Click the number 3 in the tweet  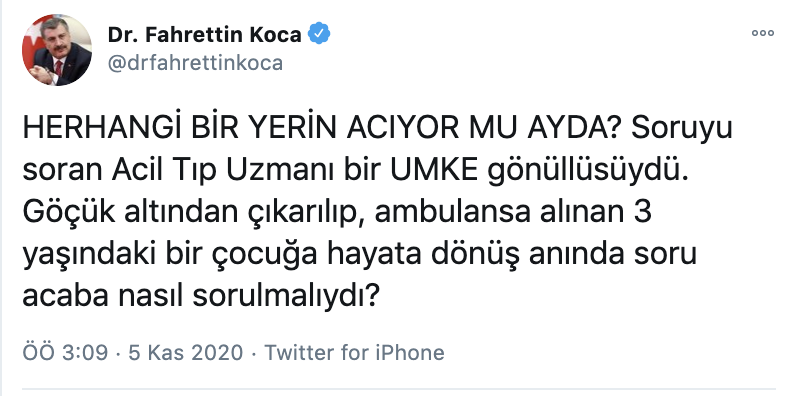[x=643, y=213]
